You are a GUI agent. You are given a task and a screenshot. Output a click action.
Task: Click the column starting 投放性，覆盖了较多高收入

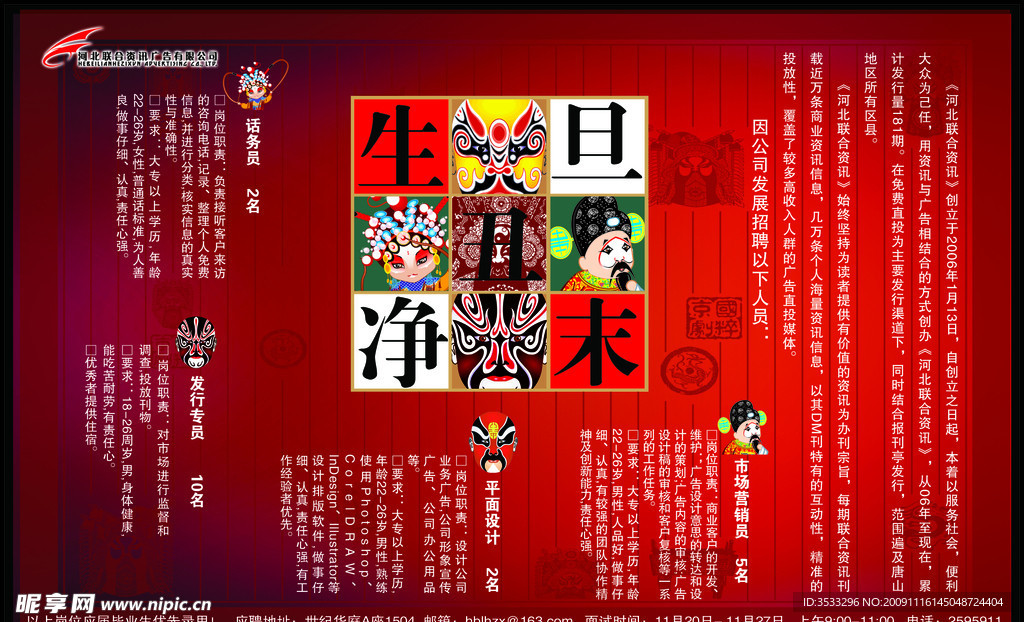coord(790,205)
